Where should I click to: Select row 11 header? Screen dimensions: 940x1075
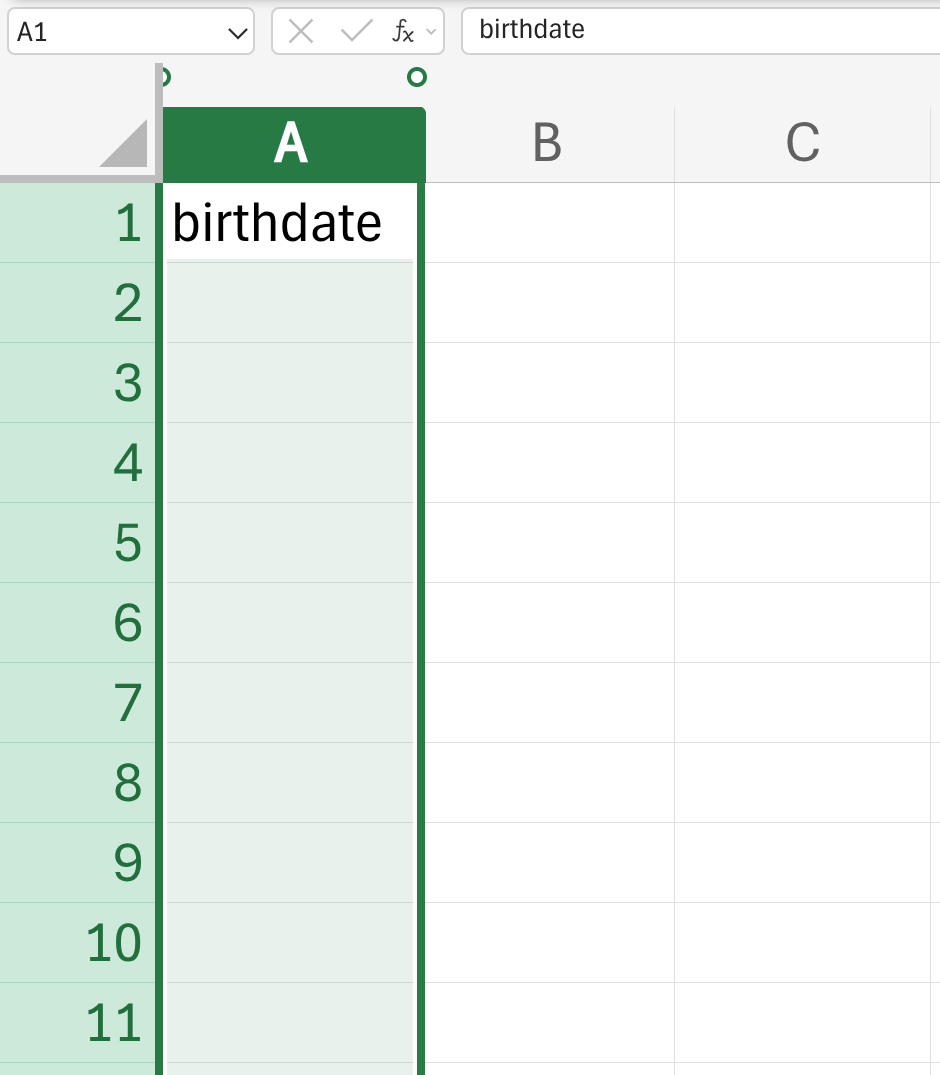click(x=77, y=1023)
